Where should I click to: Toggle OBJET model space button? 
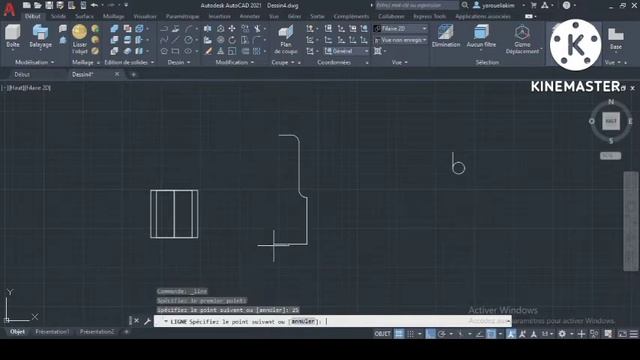tap(382, 334)
